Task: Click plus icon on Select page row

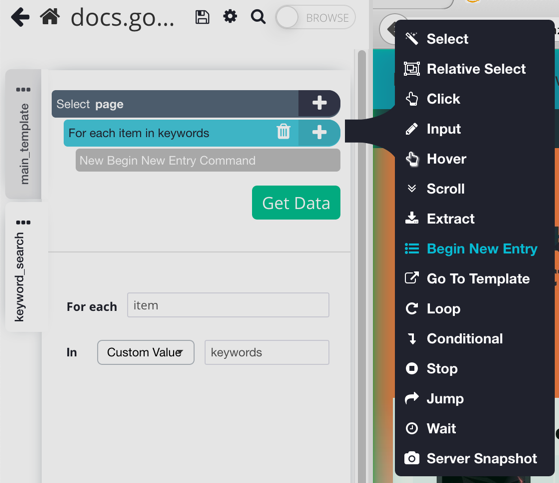Action: 319,103
